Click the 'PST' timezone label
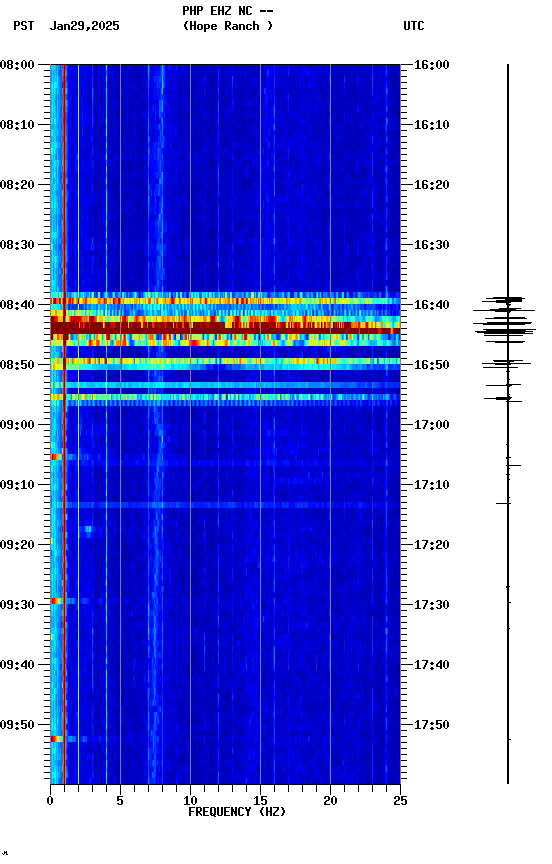 coord(24,26)
